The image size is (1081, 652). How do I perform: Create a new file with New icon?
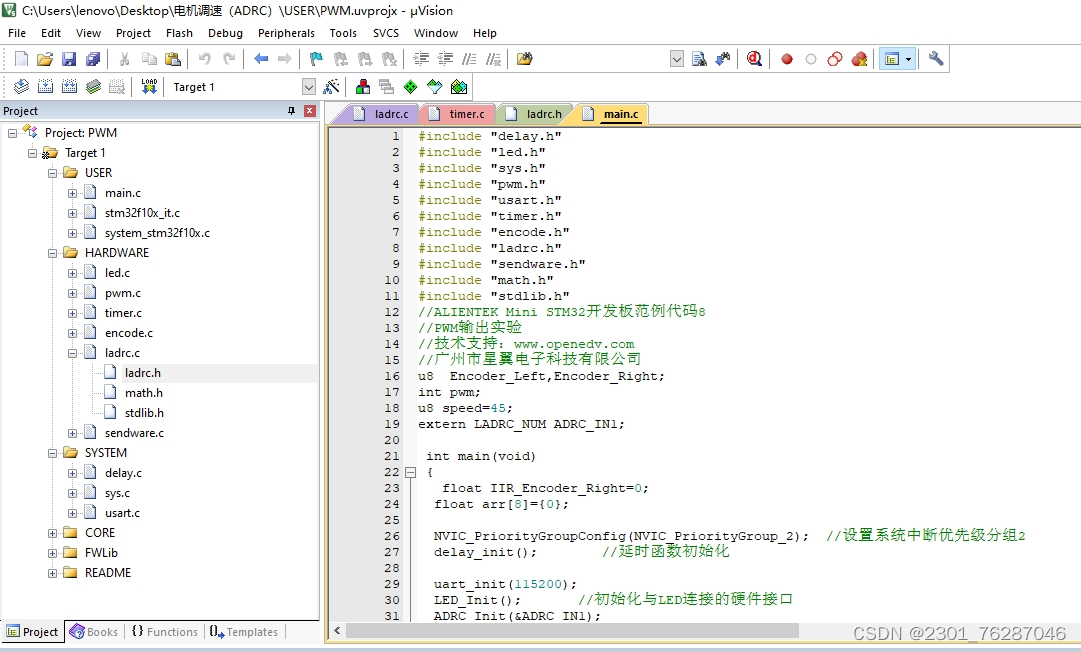pos(21,59)
